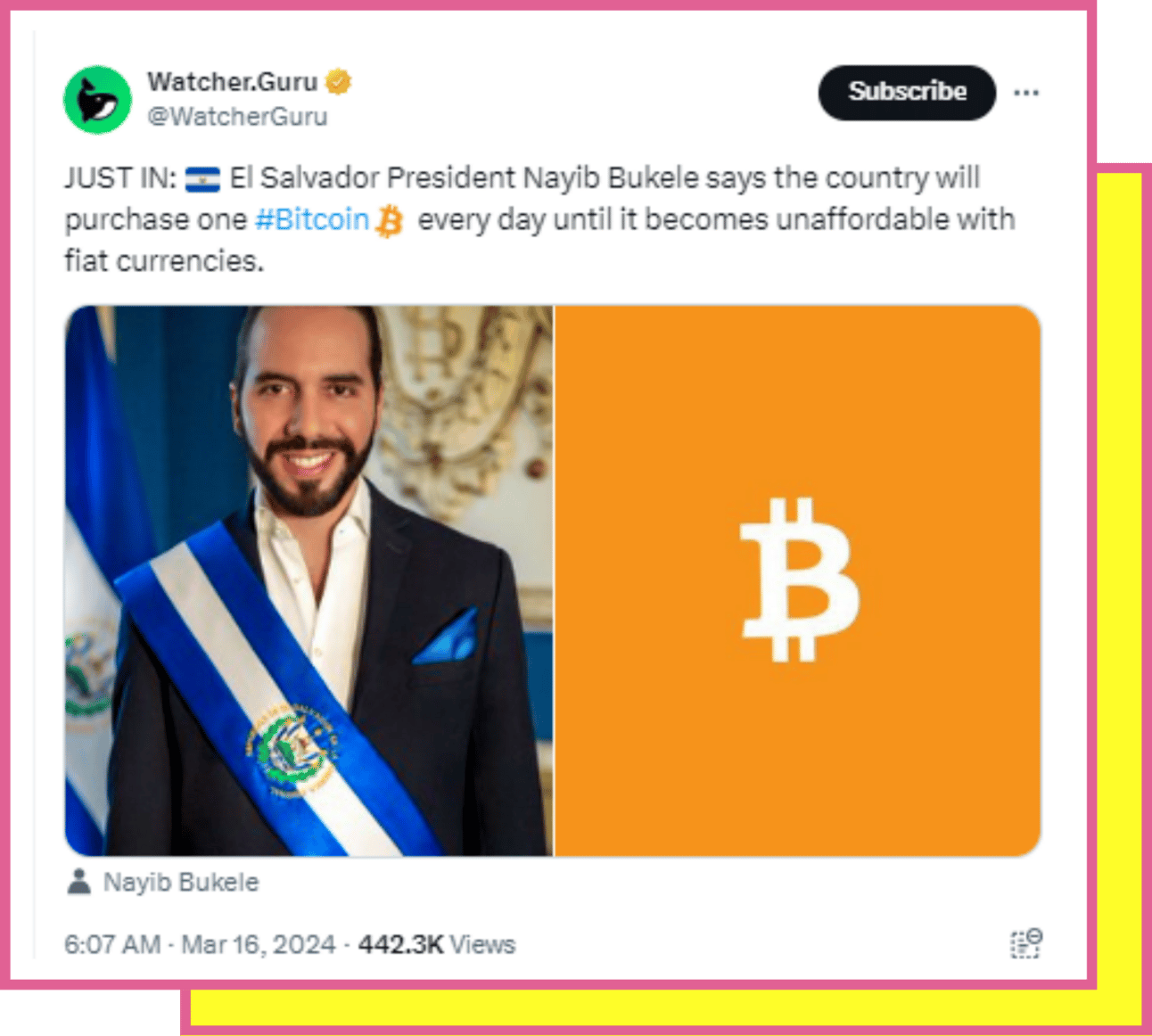Open the @WatcherGuru handle link
1152x1036 pixels.
(x=237, y=117)
